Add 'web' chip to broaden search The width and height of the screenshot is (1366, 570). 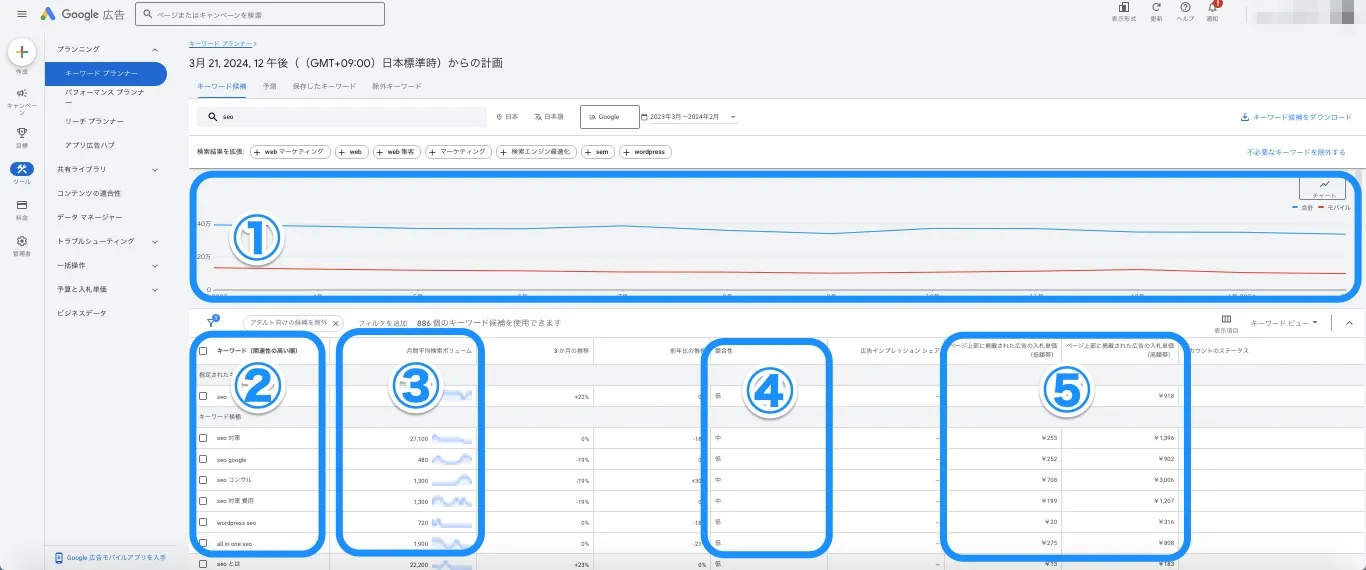pyautogui.click(x=351, y=152)
